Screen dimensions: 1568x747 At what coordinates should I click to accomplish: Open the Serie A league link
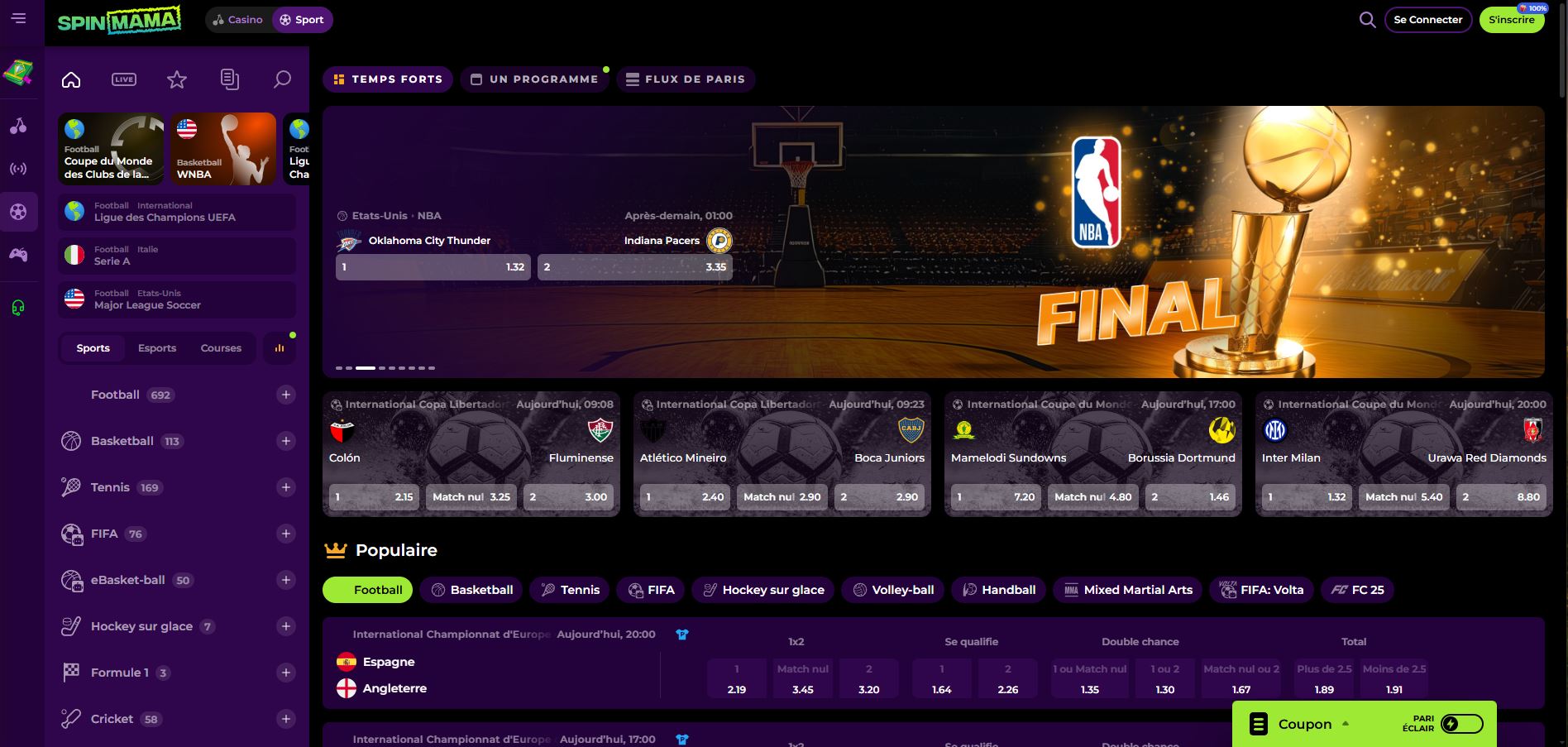(x=177, y=256)
